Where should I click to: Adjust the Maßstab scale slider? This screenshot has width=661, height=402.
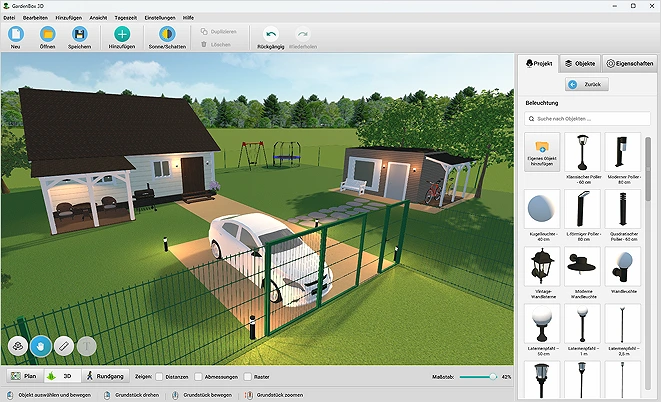click(478, 377)
